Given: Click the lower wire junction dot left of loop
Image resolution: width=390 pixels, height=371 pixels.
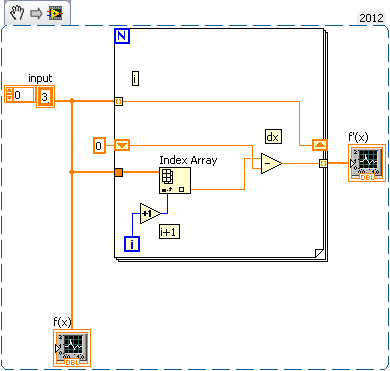Looking at the screenshot, I should tap(72, 172).
